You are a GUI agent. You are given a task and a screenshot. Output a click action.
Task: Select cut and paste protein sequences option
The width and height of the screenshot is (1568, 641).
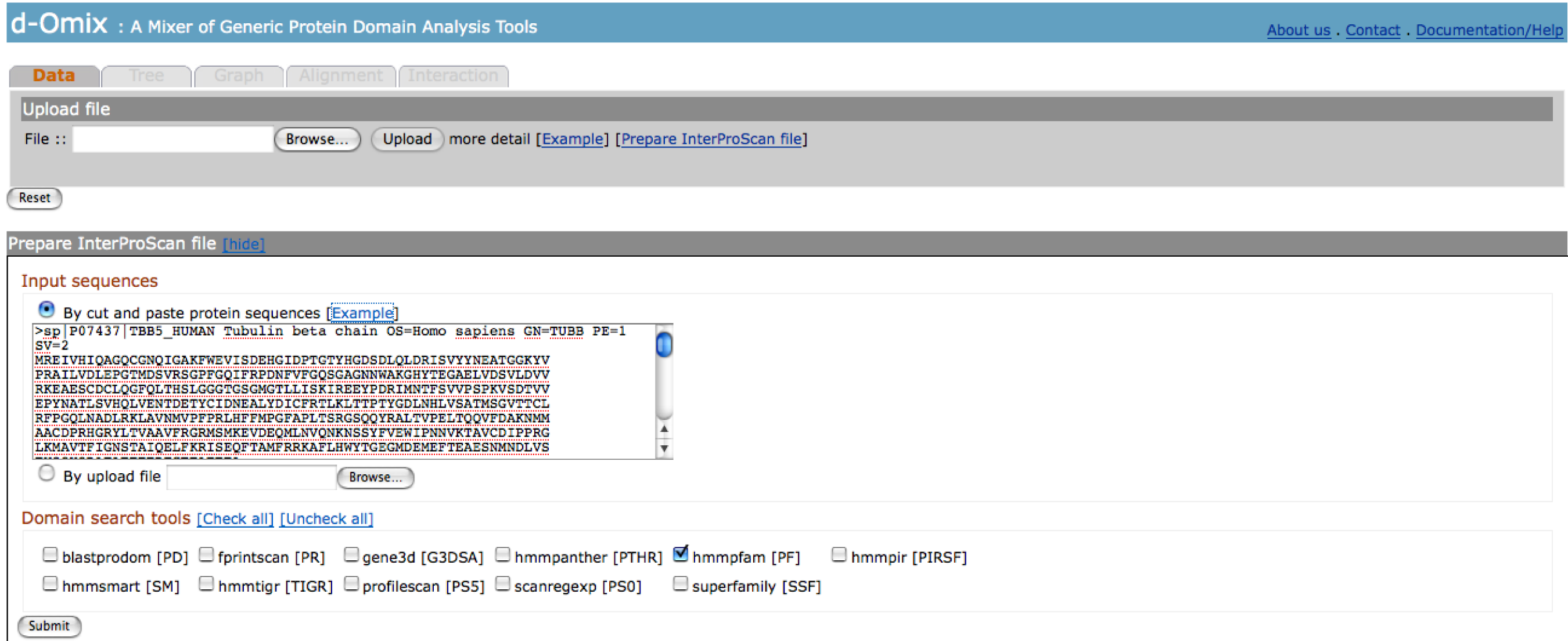(x=46, y=309)
